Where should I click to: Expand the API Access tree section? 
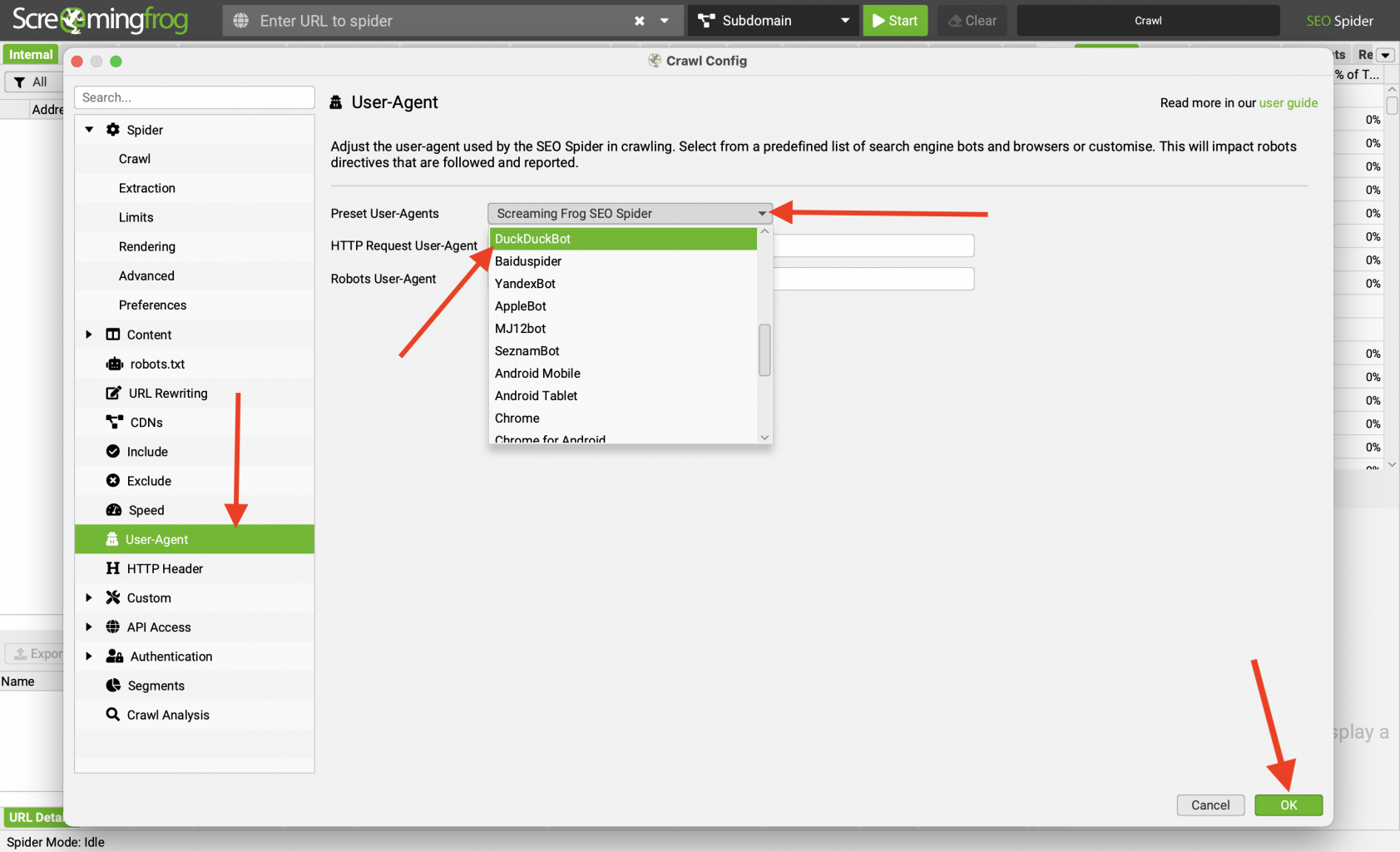pyautogui.click(x=89, y=627)
